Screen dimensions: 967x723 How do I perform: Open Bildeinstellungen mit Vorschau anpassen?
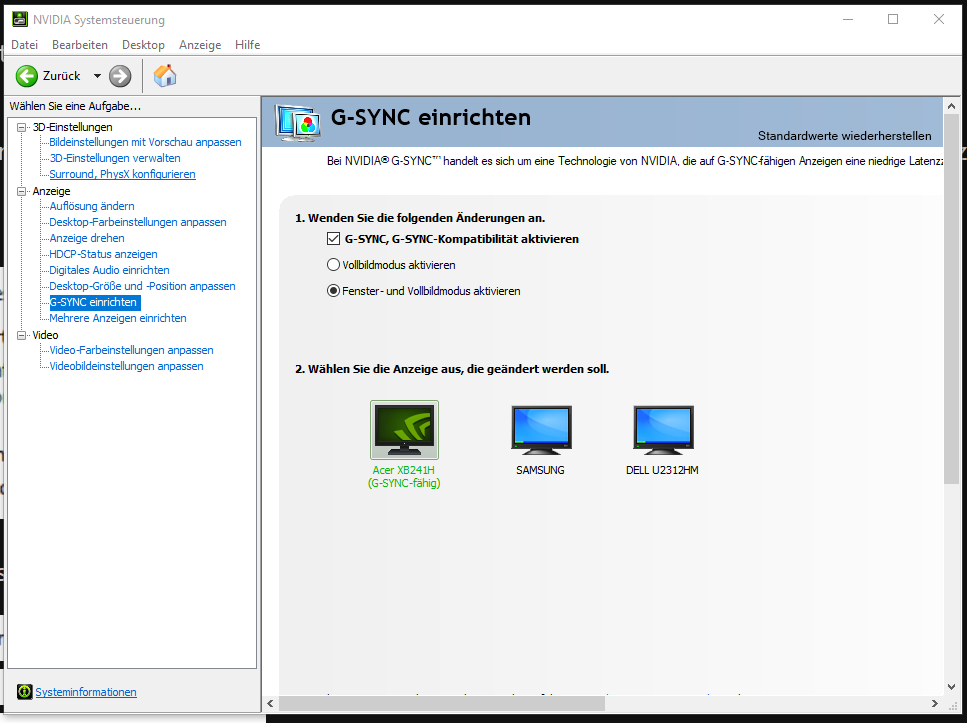click(146, 142)
